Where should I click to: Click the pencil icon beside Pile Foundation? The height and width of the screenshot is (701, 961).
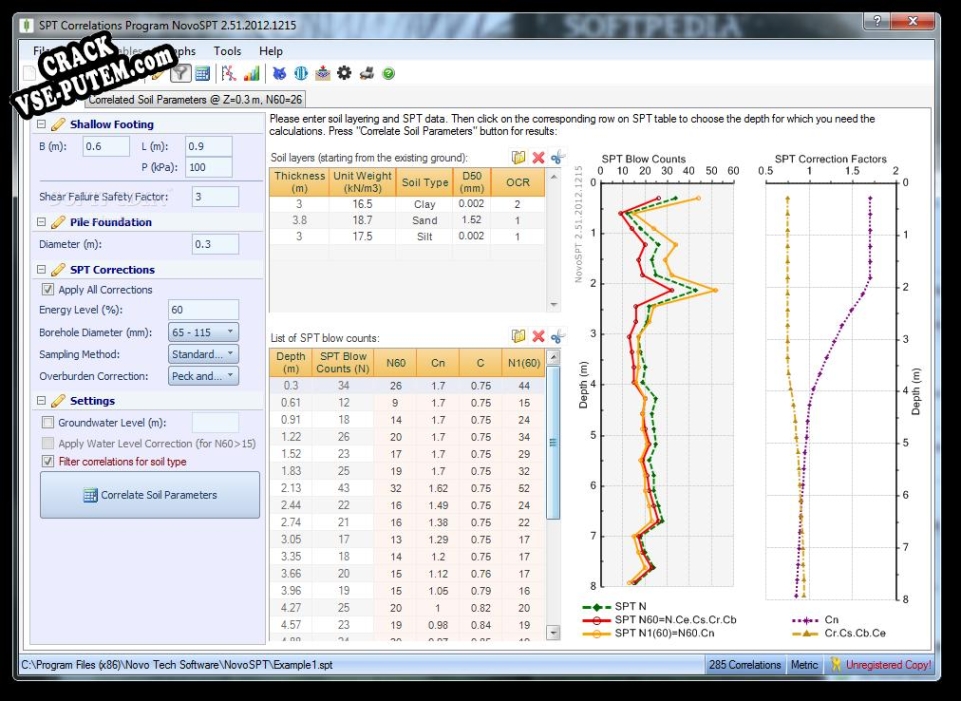point(58,222)
